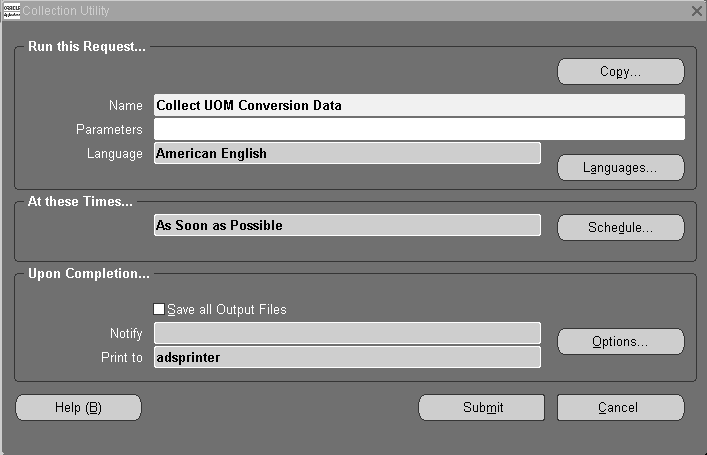The image size is (707, 455).
Task: Open the Options... for completion
Action: point(620,341)
